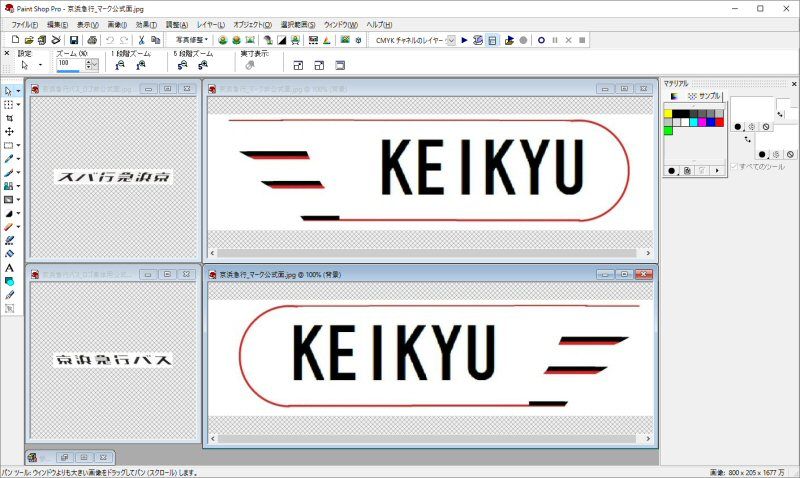Expand the Pan tool flyout arrow
Screen dimensions: 800x478
18,91
